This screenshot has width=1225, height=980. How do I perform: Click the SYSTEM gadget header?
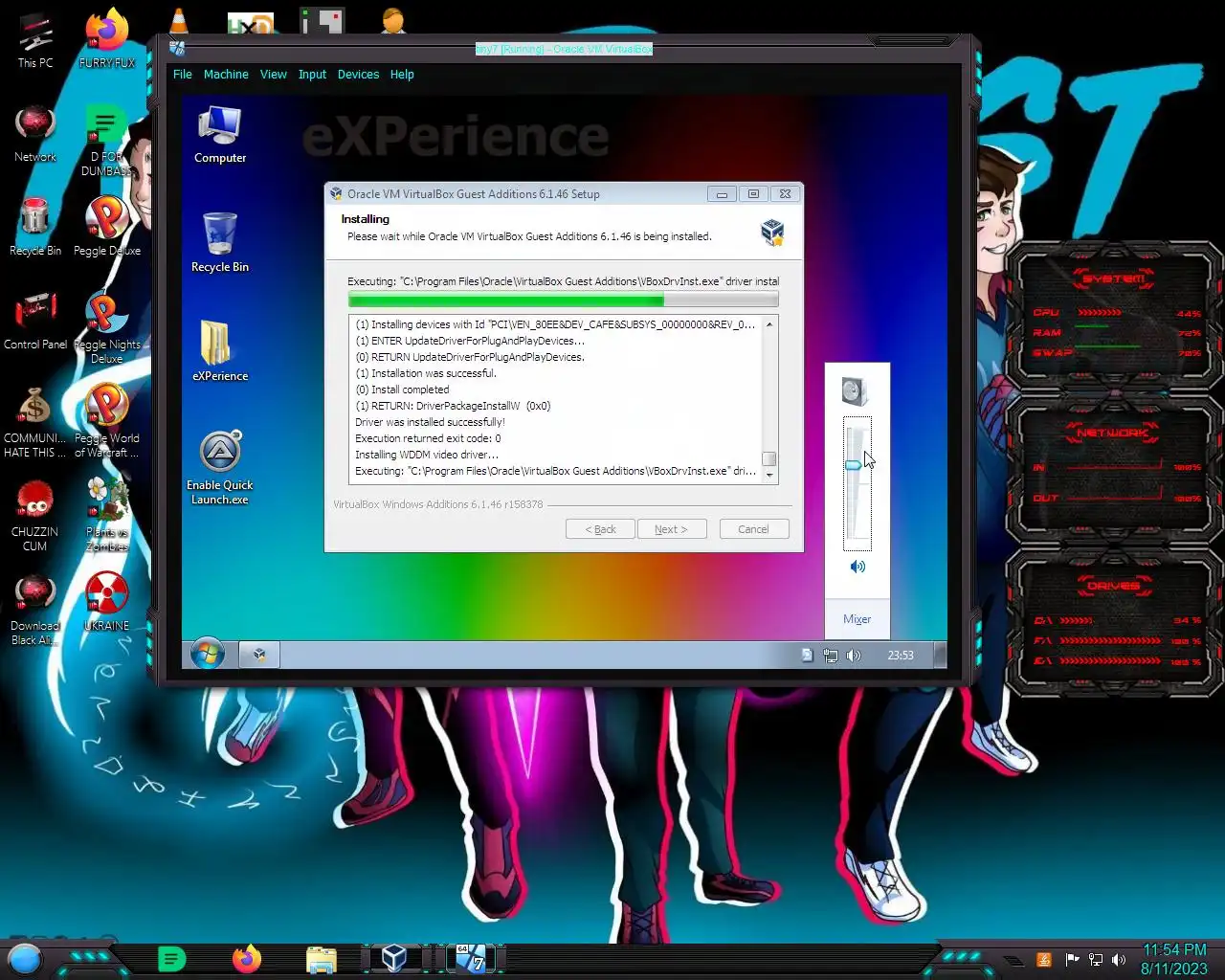(x=1113, y=278)
